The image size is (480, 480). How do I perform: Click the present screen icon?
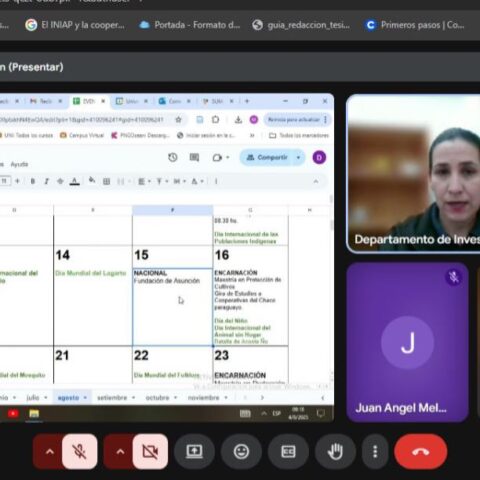tap(194, 452)
